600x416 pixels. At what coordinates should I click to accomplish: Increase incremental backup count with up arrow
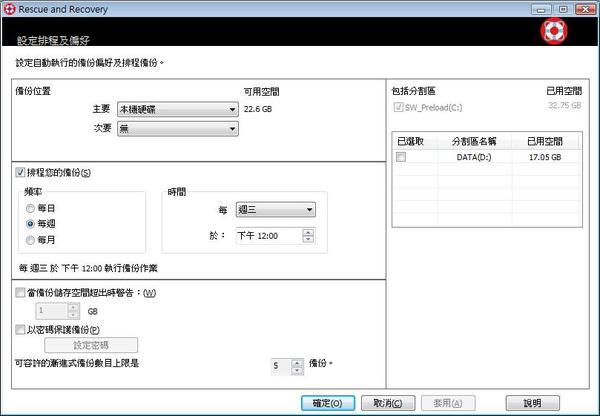pyautogui.click(x=297, y=363)
